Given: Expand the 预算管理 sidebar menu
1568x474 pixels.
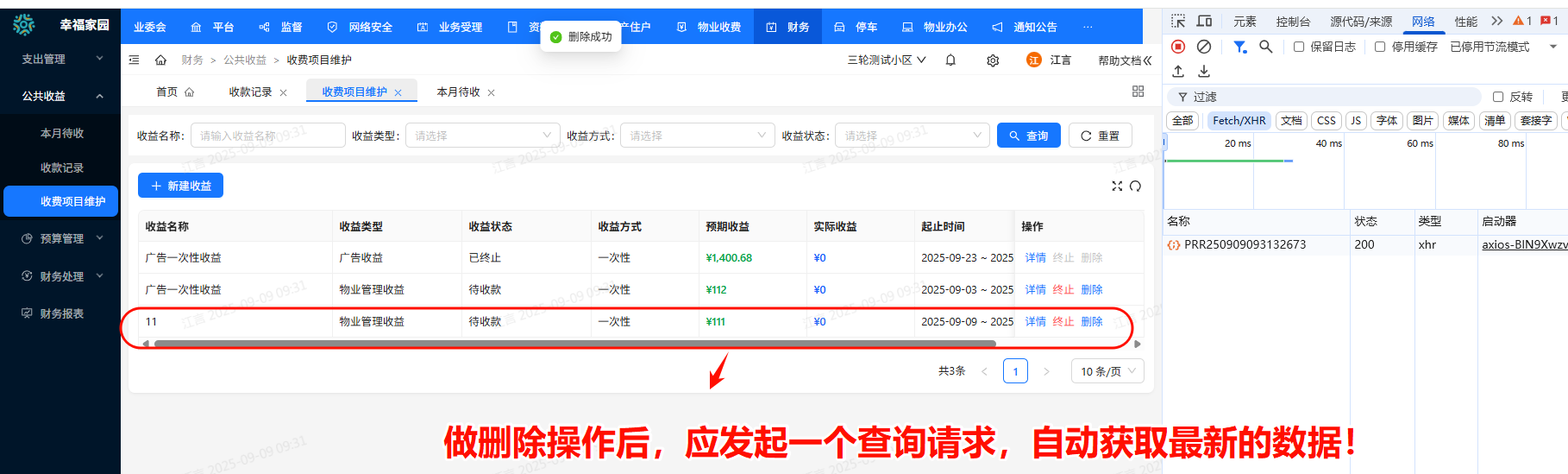Looking at the screenshot, I should (62, 238).
